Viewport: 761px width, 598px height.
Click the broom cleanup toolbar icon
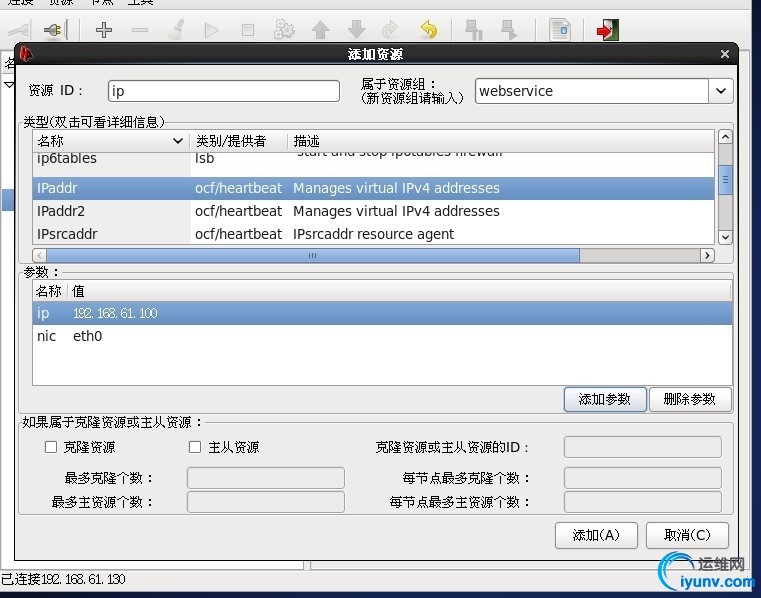176,30
